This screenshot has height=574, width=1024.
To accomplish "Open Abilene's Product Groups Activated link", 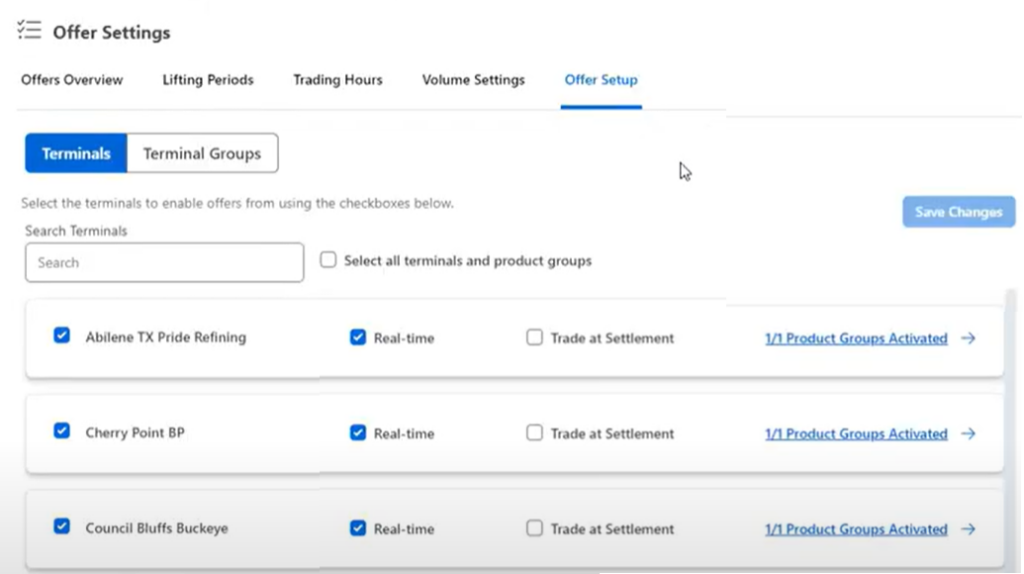I will [x=856, y=338].
